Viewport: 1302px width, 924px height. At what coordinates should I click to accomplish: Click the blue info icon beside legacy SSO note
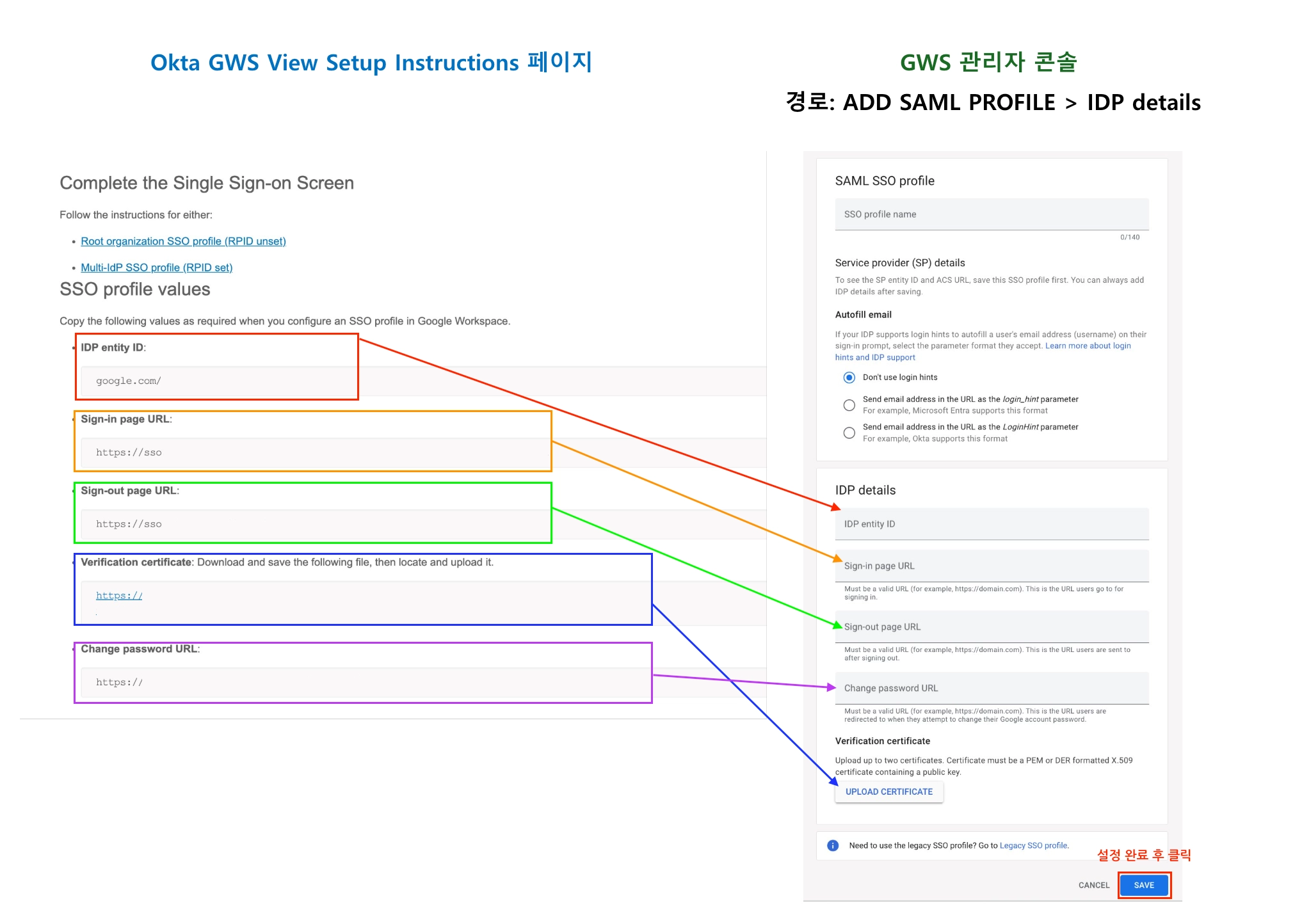coord(833,845)
